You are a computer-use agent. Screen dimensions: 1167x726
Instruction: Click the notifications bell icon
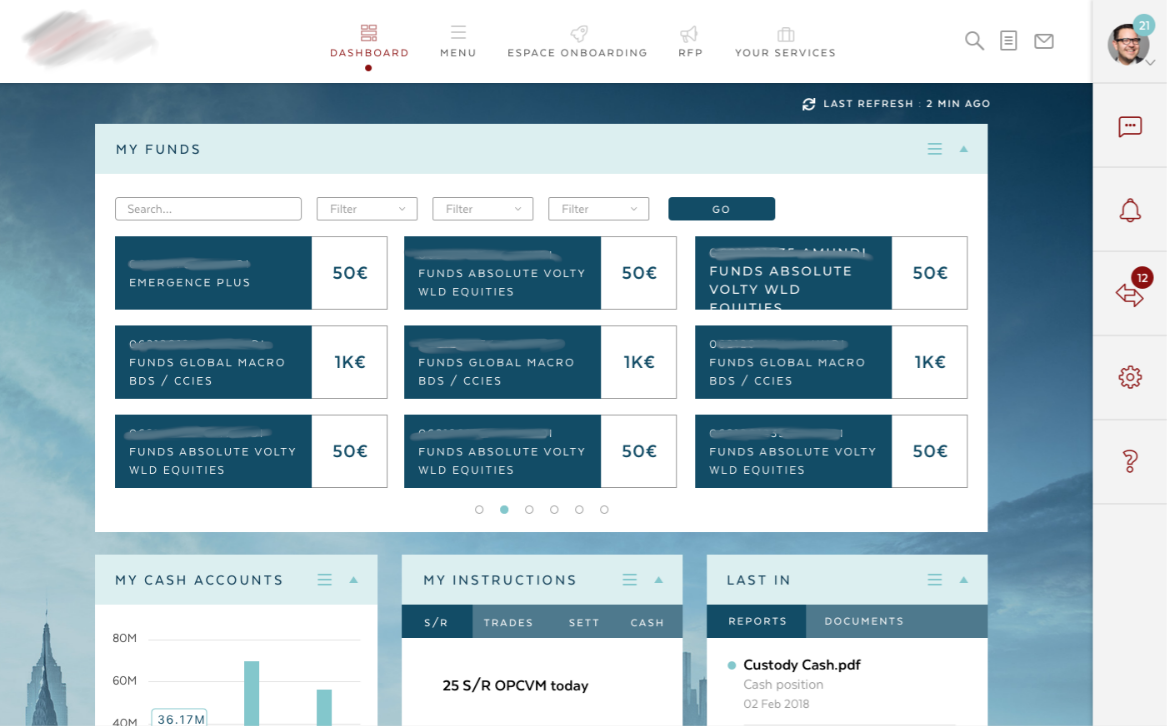tap(1129, 209)
